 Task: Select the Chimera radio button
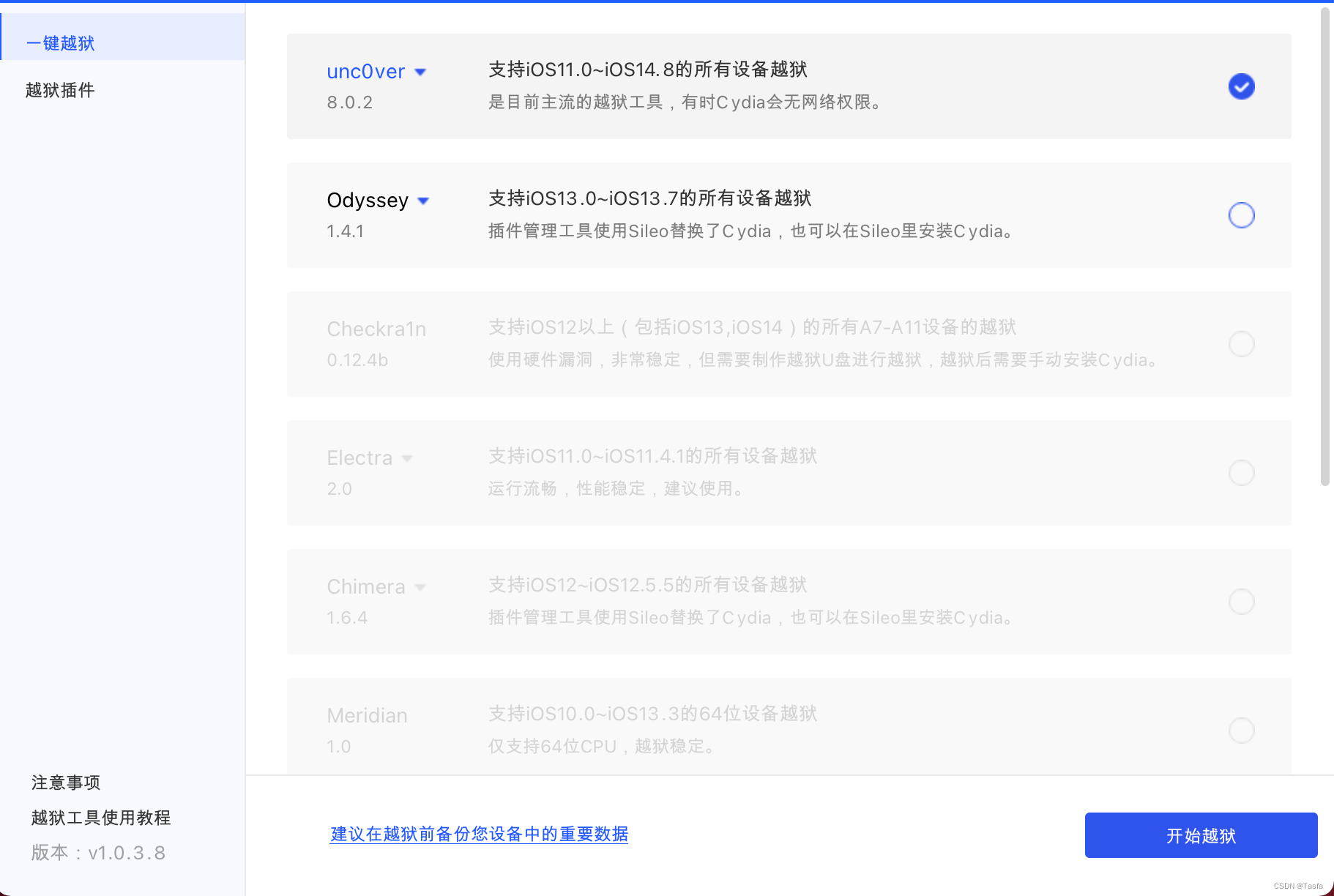click(x=1241, y=602)
